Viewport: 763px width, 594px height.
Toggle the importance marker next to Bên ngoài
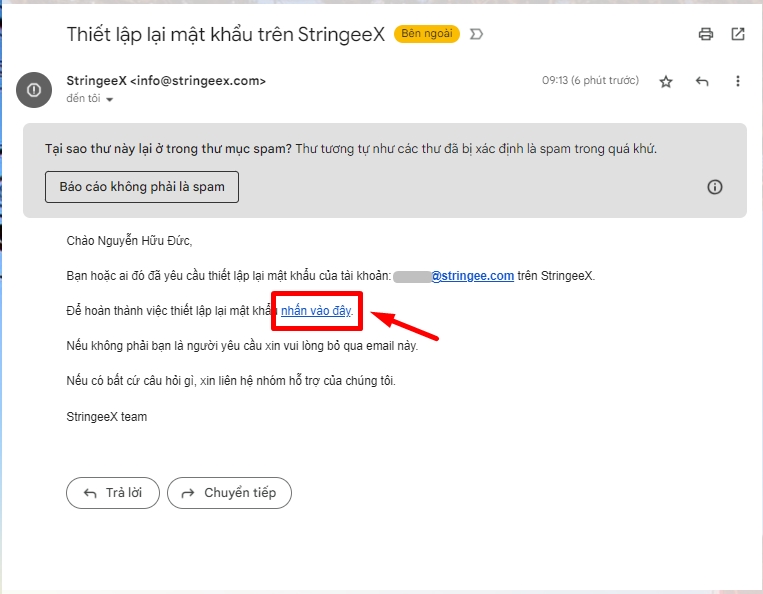click(x=476, y=34)
